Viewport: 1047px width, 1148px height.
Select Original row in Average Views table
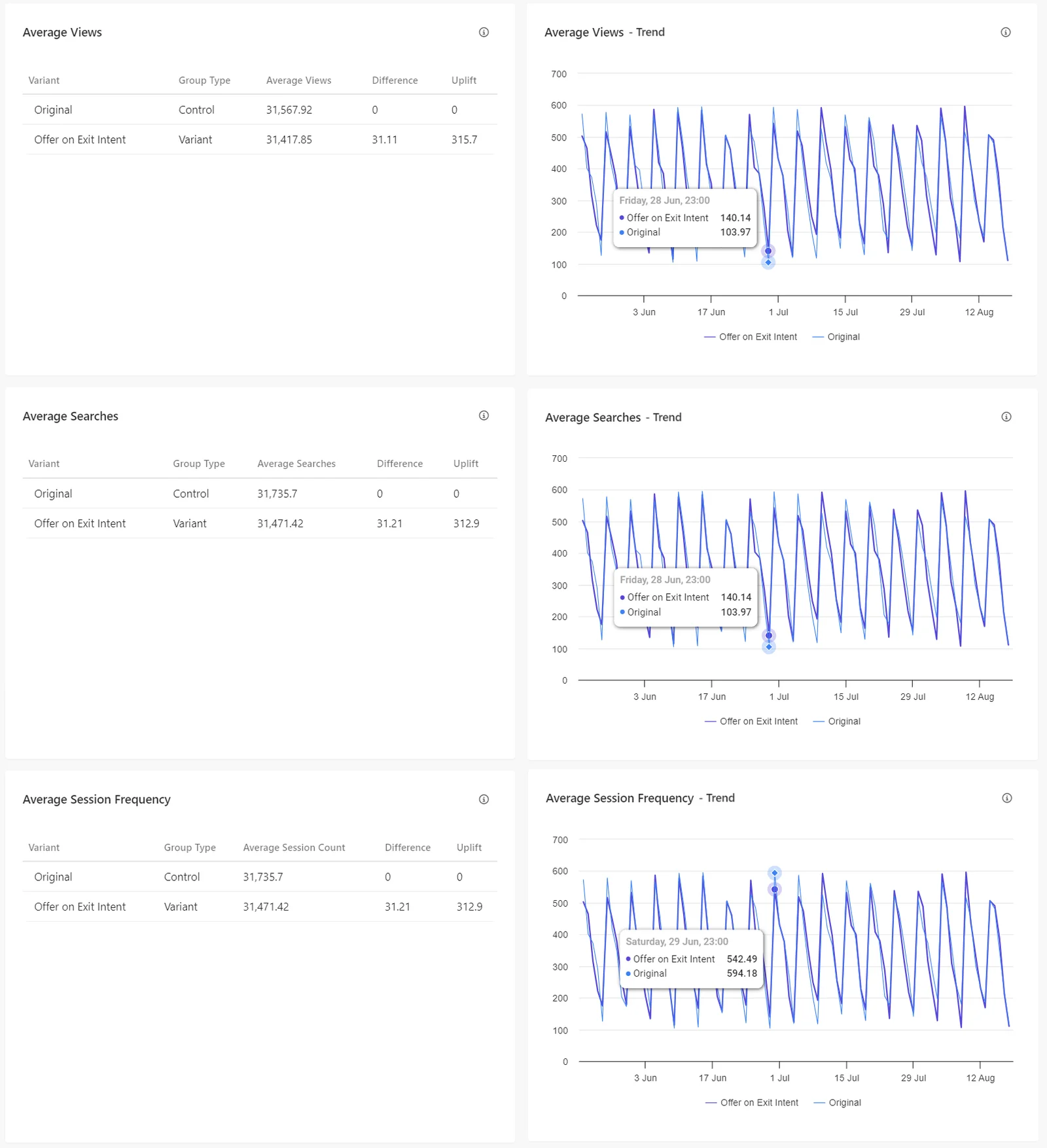click(260, 110)
